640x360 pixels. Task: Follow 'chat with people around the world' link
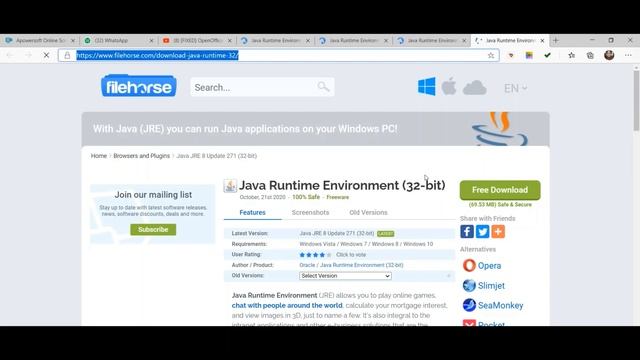coord(287,305)
